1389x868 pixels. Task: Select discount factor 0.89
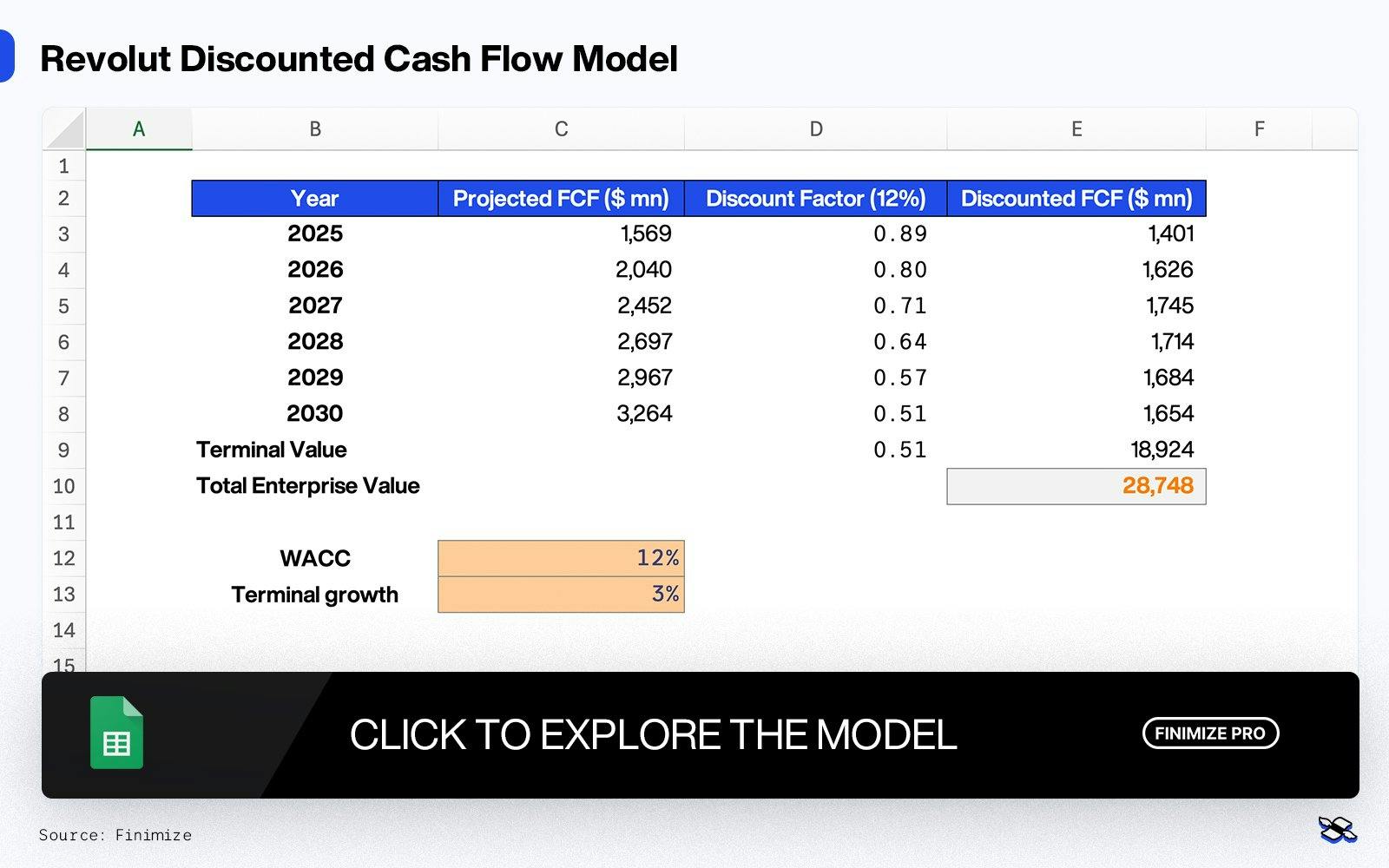[x=816, y=234]
